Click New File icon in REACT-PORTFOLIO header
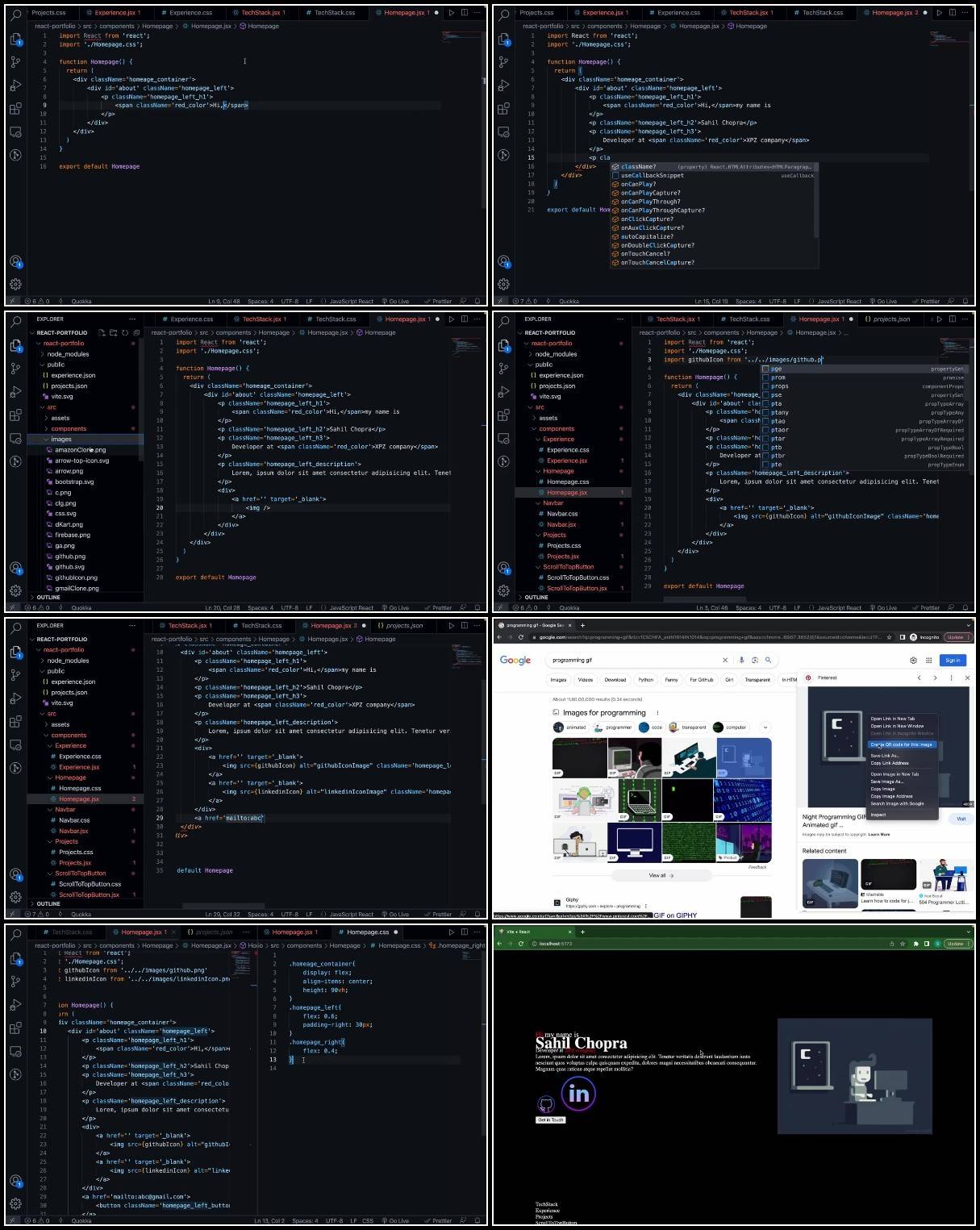The height and width of the screenshot is (1230, 980). 102,332
